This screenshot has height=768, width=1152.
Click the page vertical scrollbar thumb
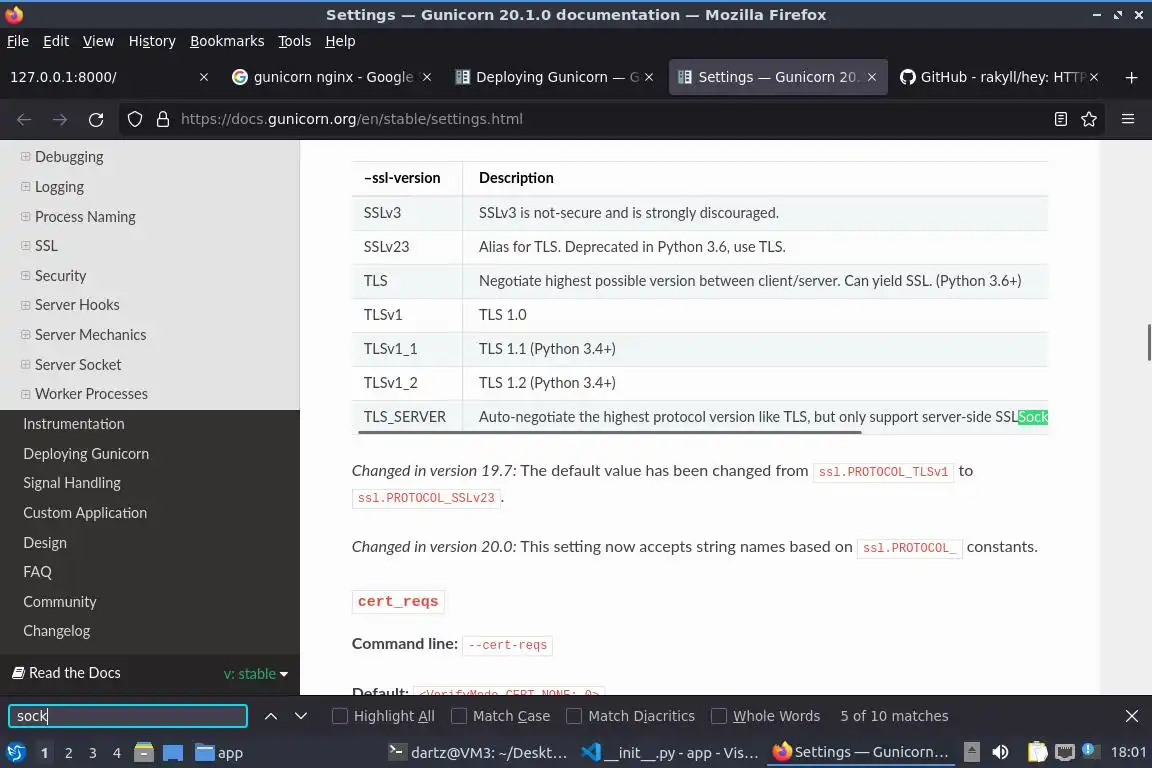coord(1148,342)
